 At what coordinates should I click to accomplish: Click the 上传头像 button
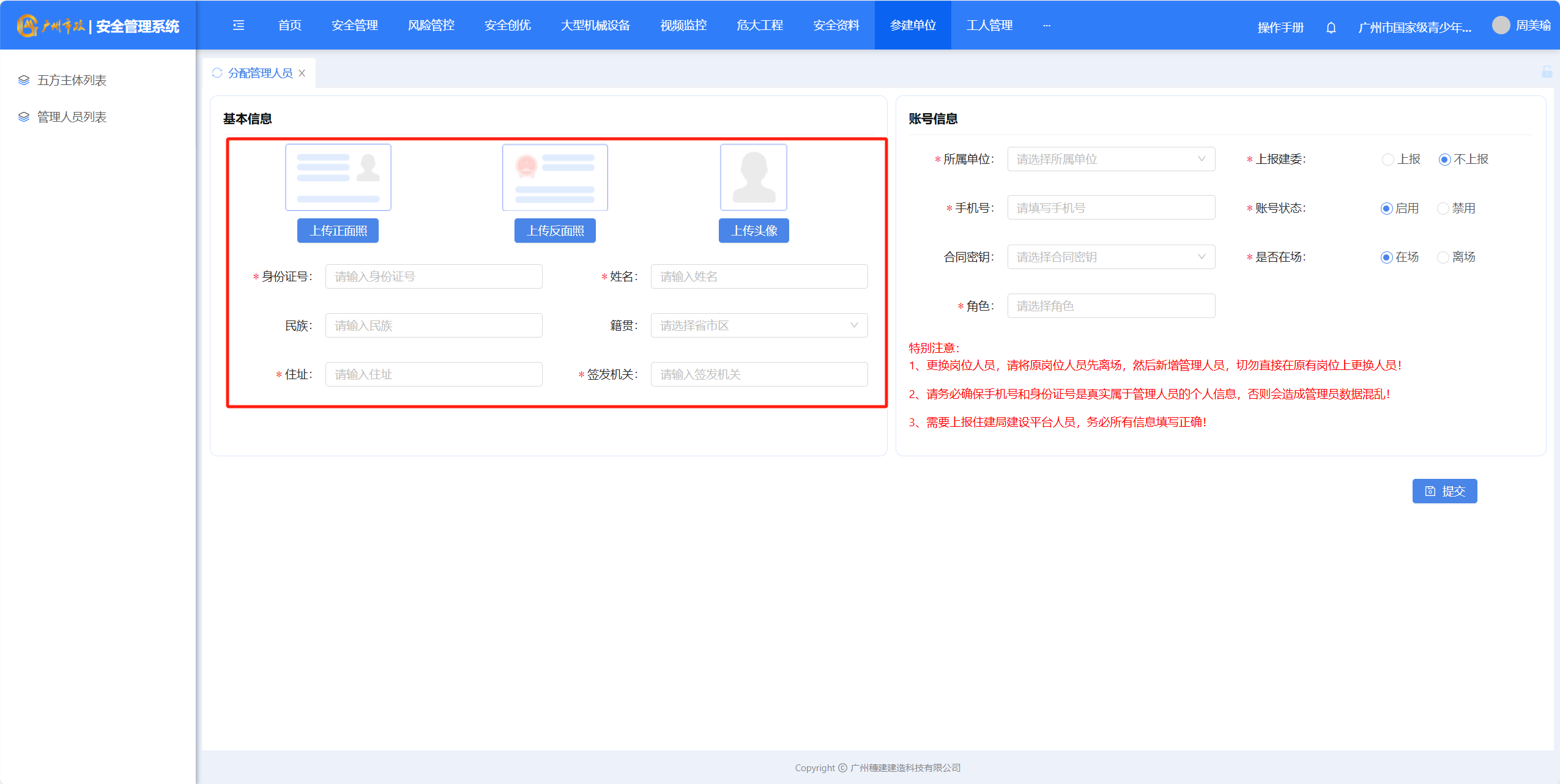pos(754,231)
